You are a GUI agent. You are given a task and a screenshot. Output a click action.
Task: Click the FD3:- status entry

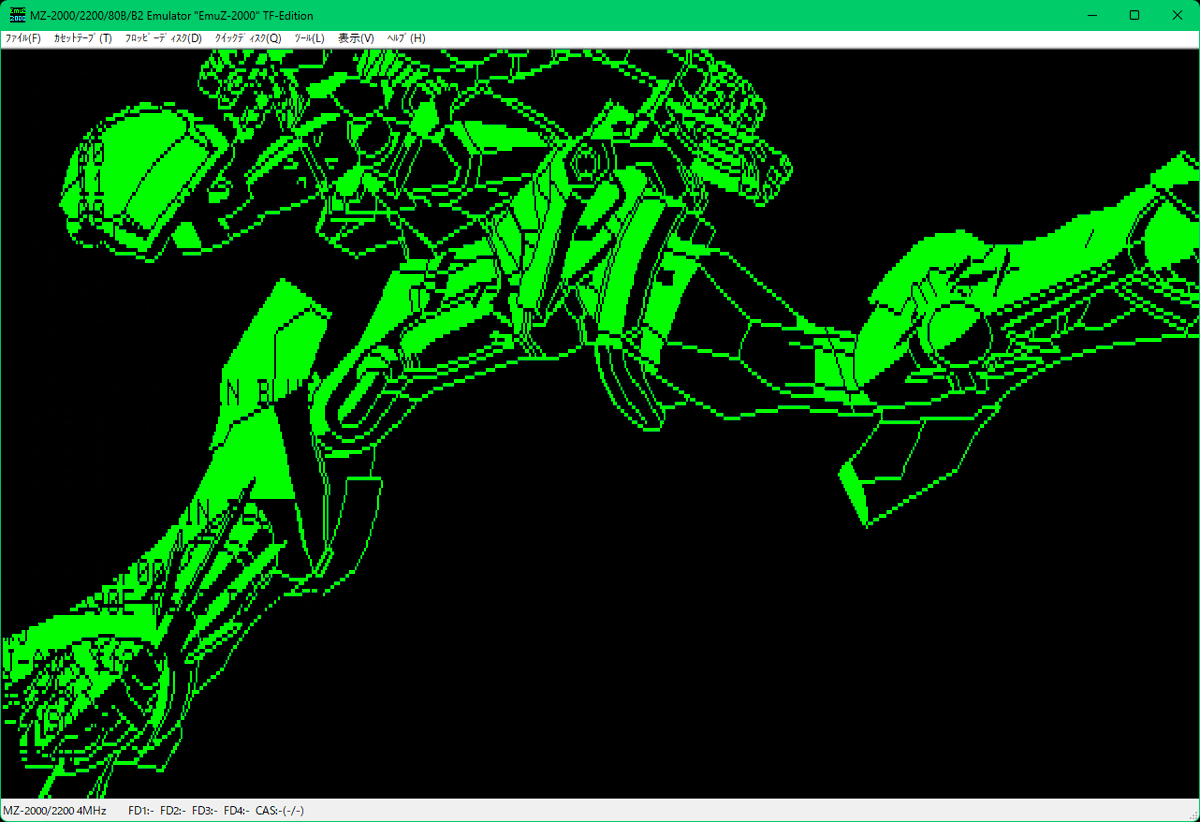205,810
